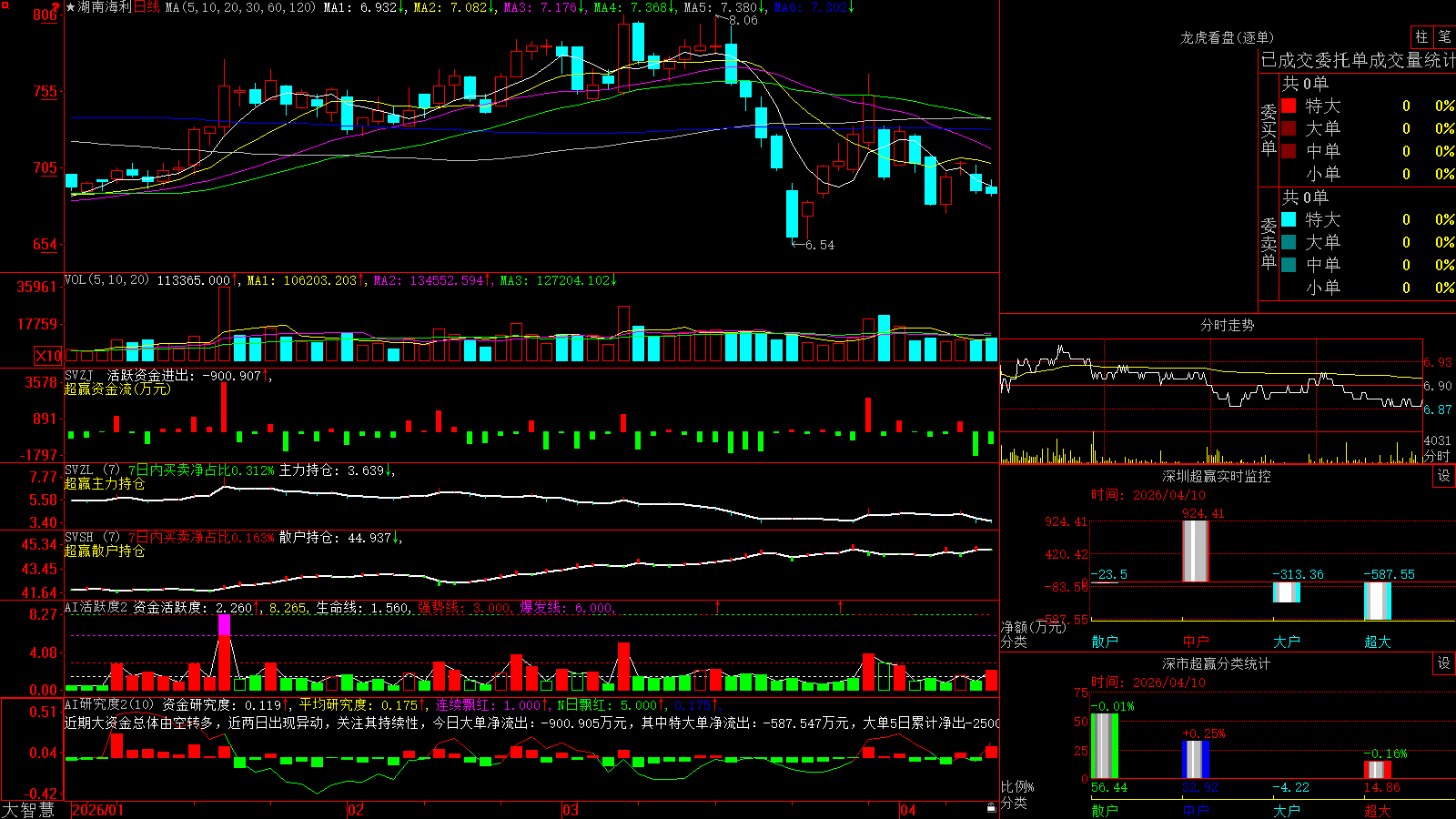Switch 龙虎看盘 to 笔 tick view
1456x819 pixels.
click(x=1444, y=36)
